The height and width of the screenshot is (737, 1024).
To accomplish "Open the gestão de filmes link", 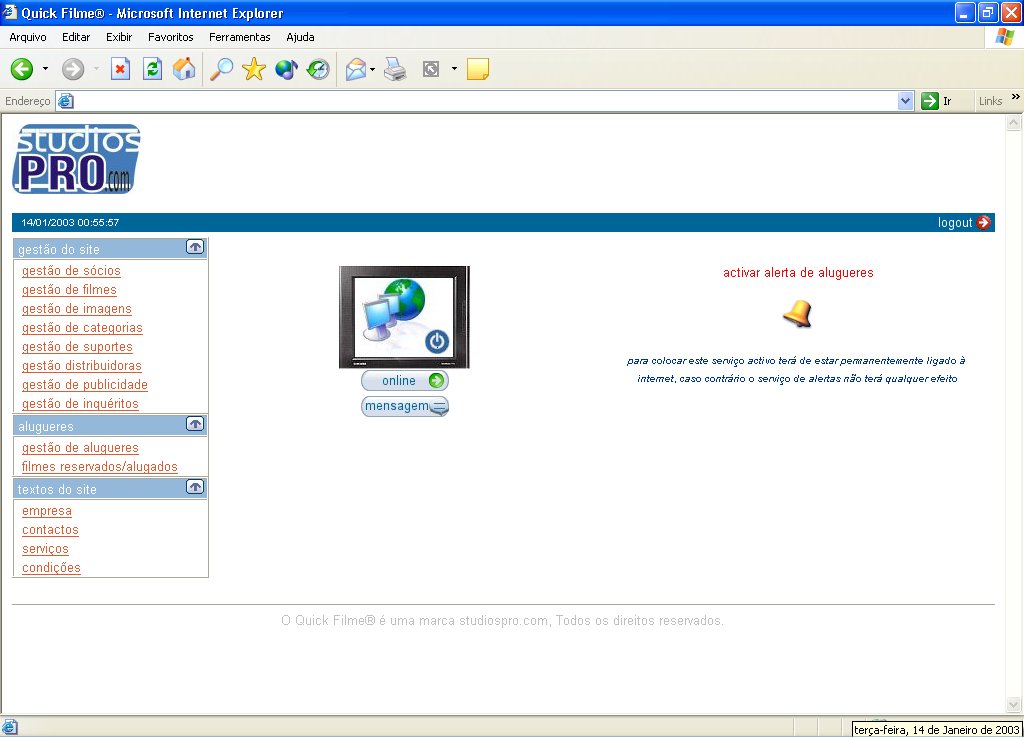I will 69,290.
